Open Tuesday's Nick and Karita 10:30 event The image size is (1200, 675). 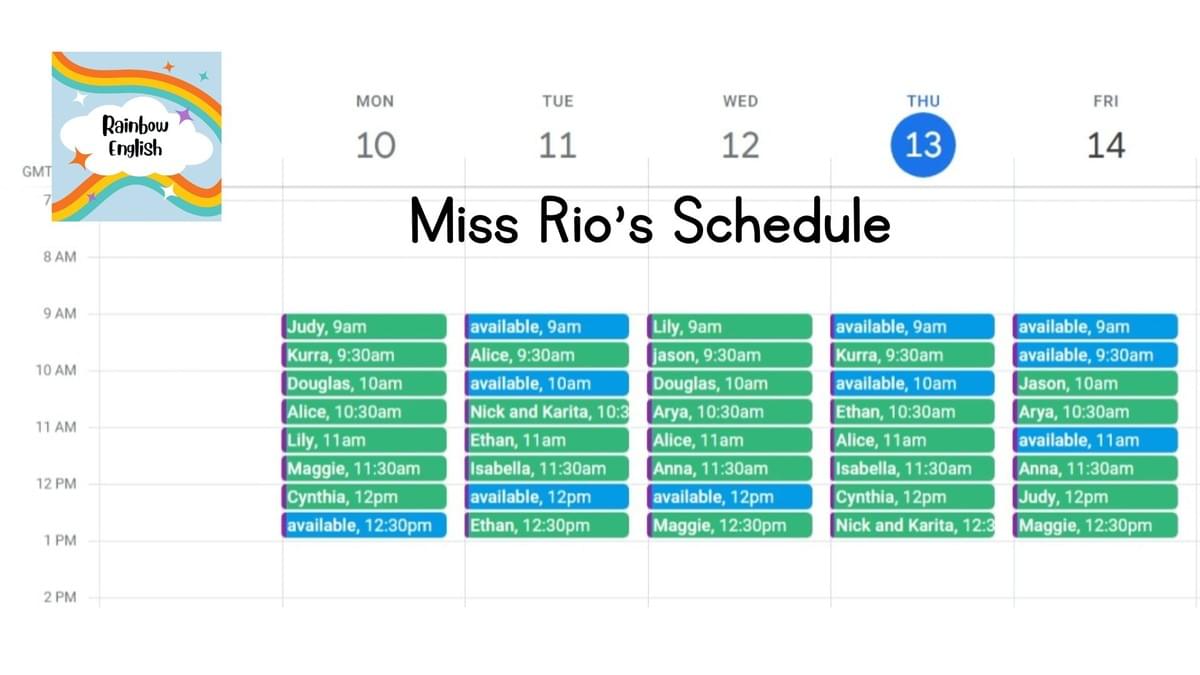tap(547, 411)
